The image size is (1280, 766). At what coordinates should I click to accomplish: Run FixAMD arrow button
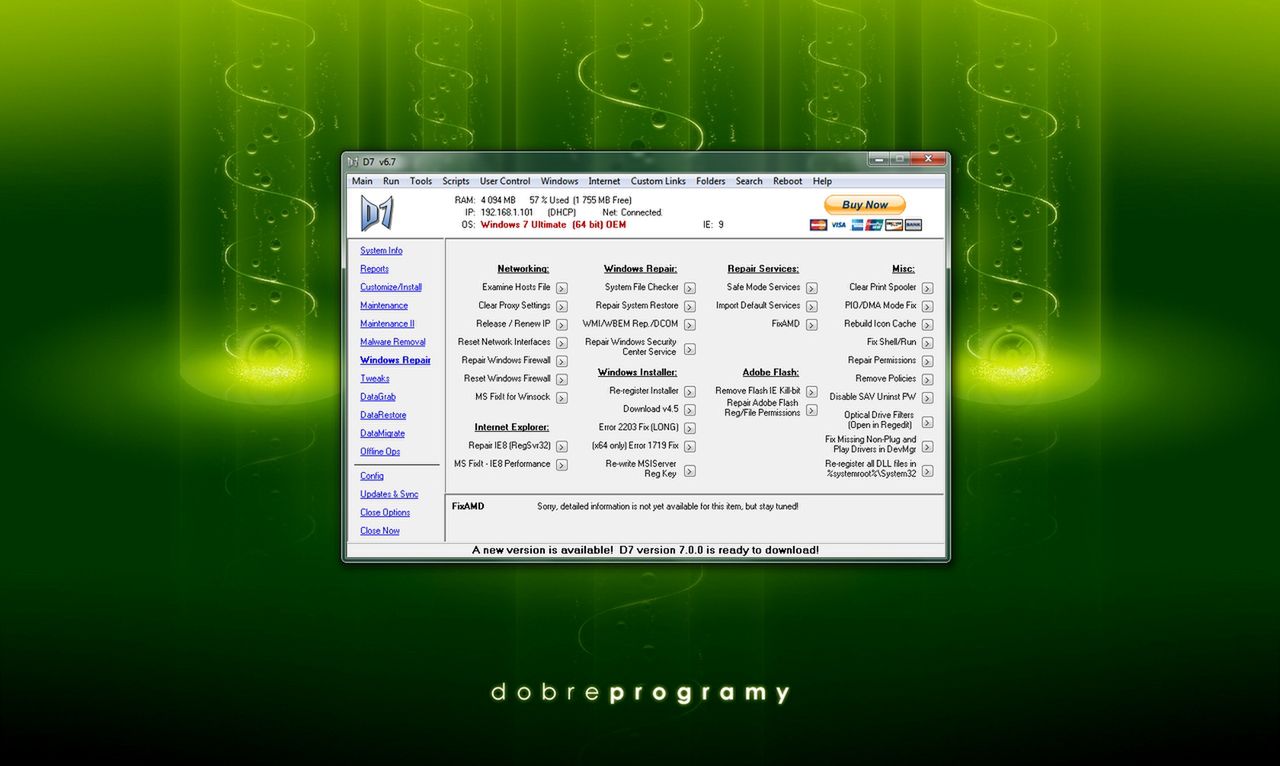coord(811,325)
